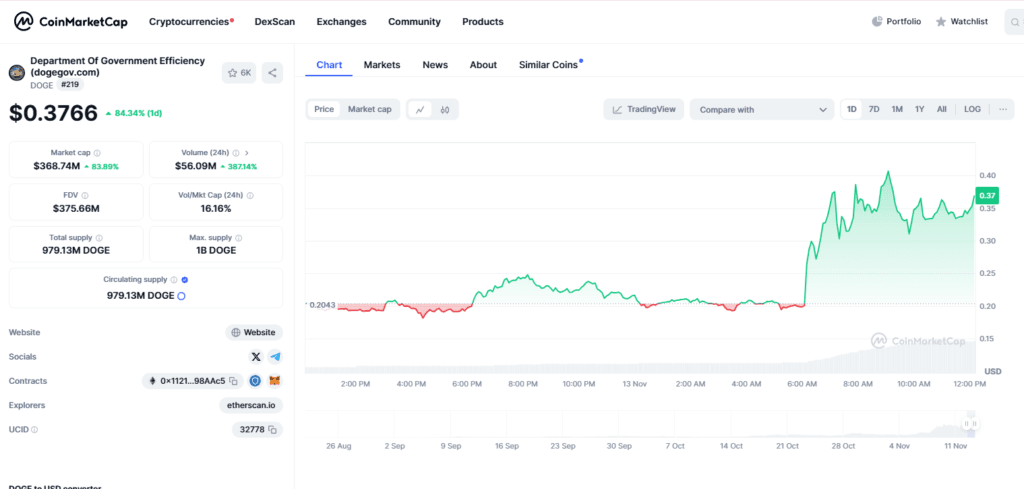1024x489 pixels.
Task: Open Products nav menu
Action: [x=483, y=22]
